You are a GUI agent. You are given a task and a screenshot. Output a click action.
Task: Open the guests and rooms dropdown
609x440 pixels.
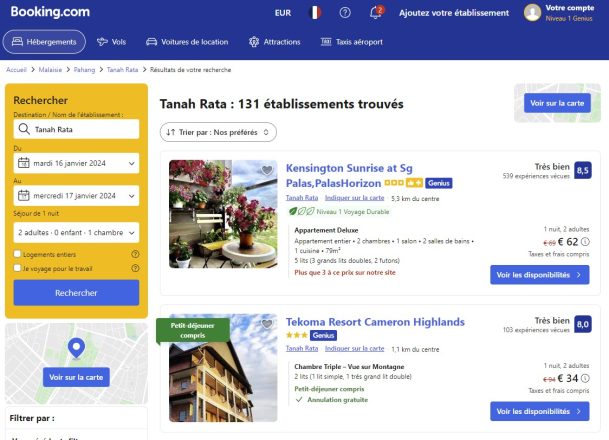(x=76, y=233)
